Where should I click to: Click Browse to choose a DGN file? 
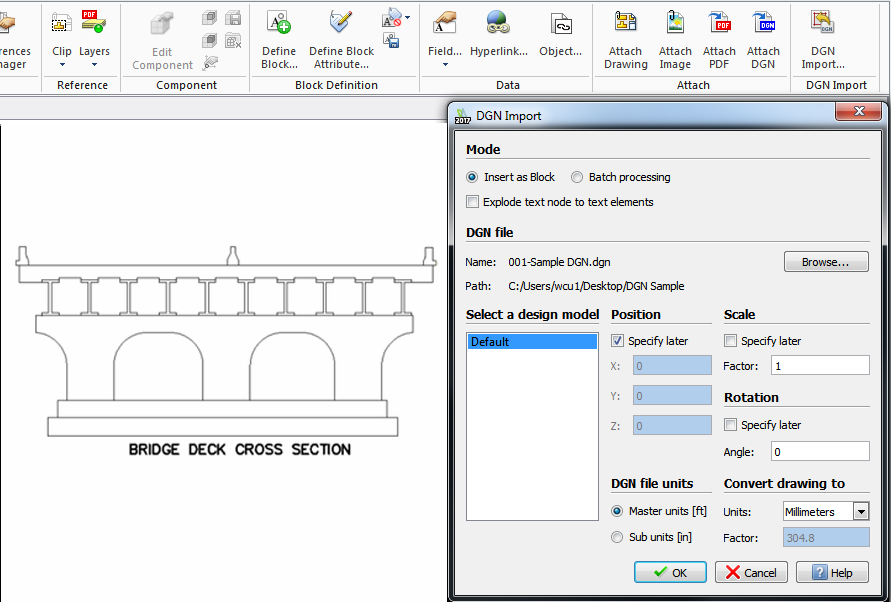coord(826,261)
